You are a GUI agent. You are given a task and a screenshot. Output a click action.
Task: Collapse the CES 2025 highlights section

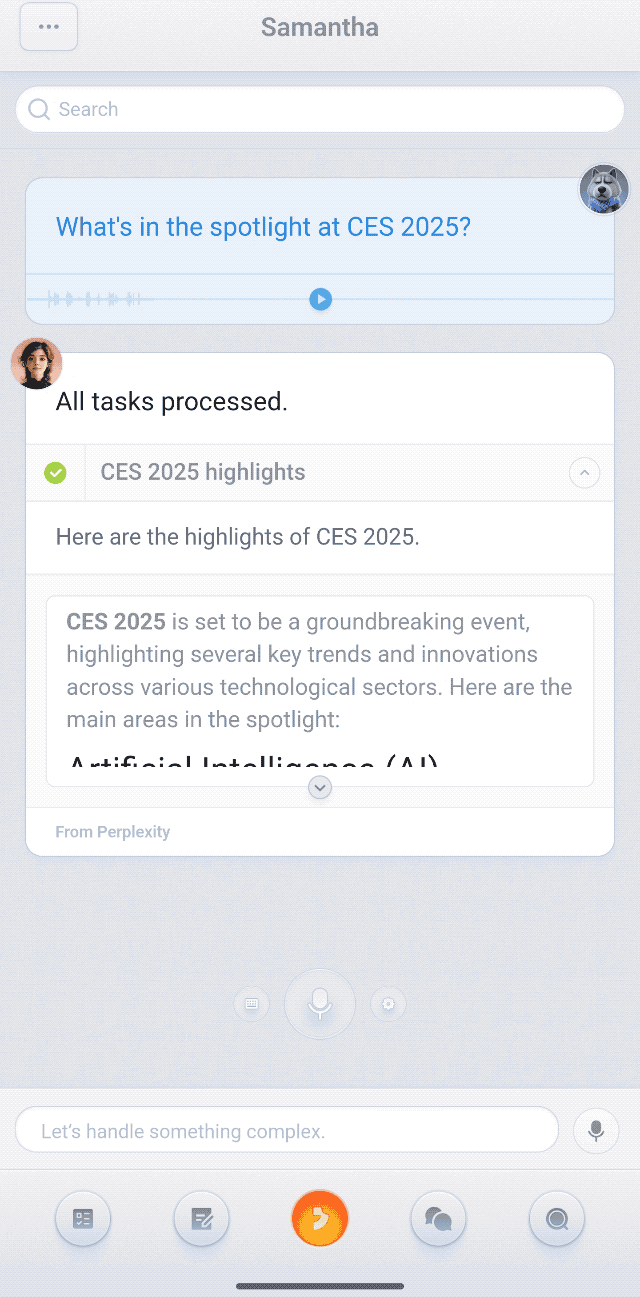(584, 473)
